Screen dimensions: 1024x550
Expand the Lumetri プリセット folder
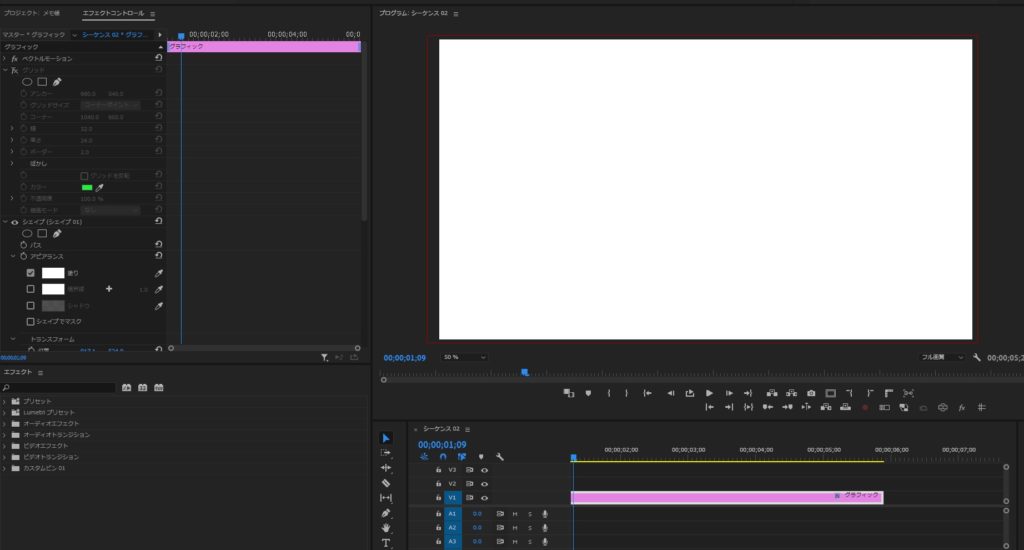pyautogui.click(x=5, y=412)
